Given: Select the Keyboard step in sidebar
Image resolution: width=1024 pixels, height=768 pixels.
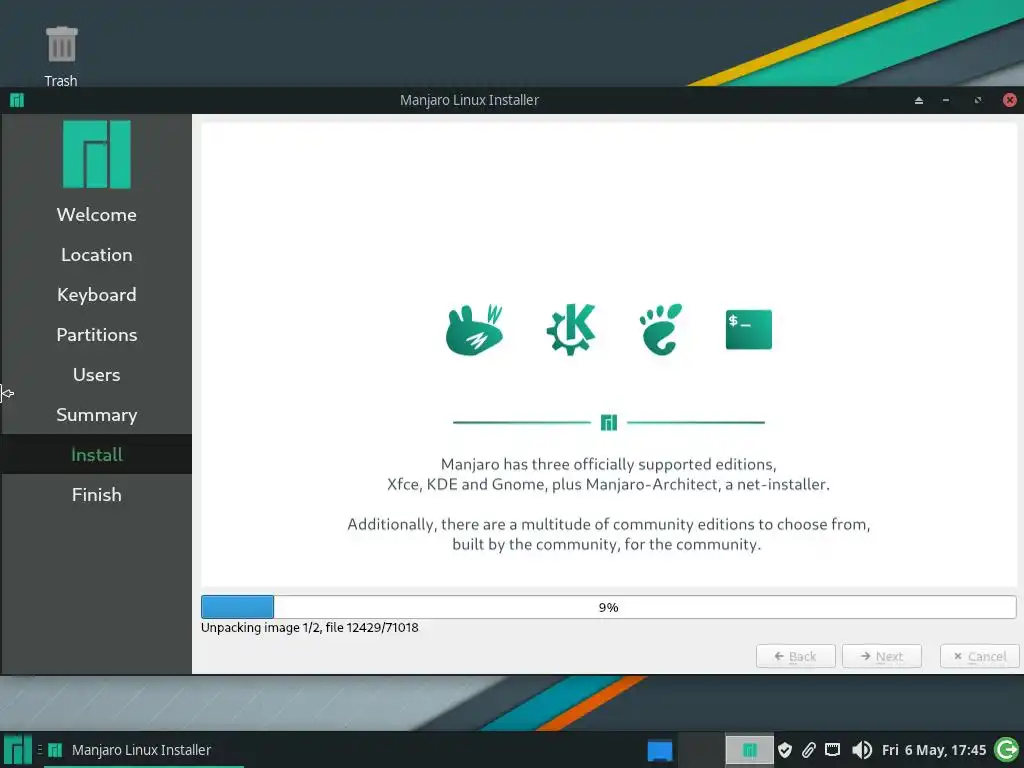Looking at the screenshot, I should click(97, 295).
